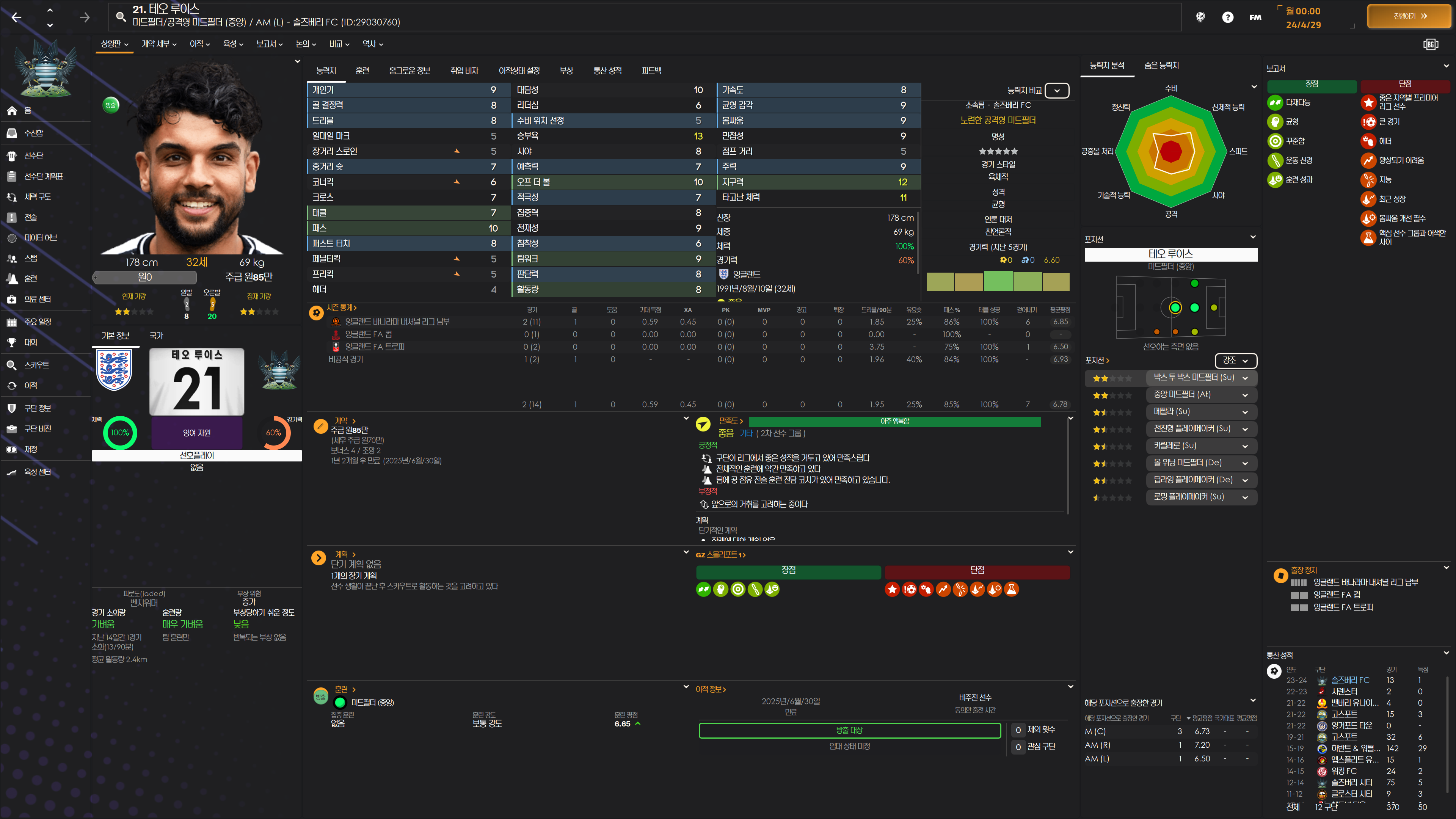
Task: Click the back arrow navigation icon
Action: tap(16, 17)
